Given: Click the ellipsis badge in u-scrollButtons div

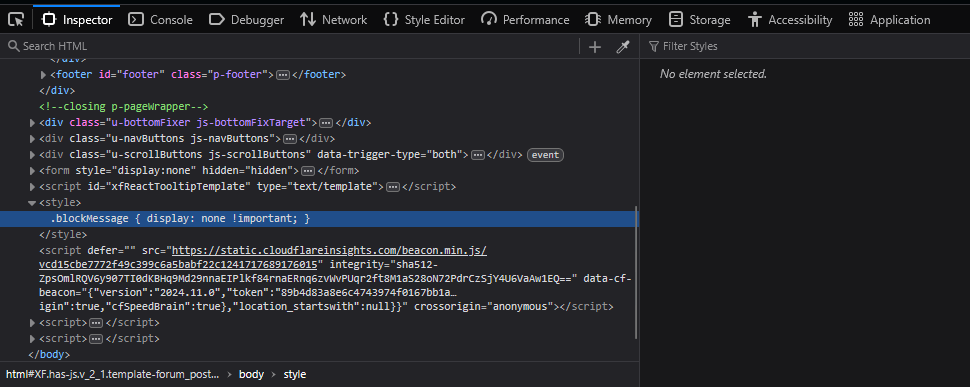Looking at the screenshot, I should [477, 155].
